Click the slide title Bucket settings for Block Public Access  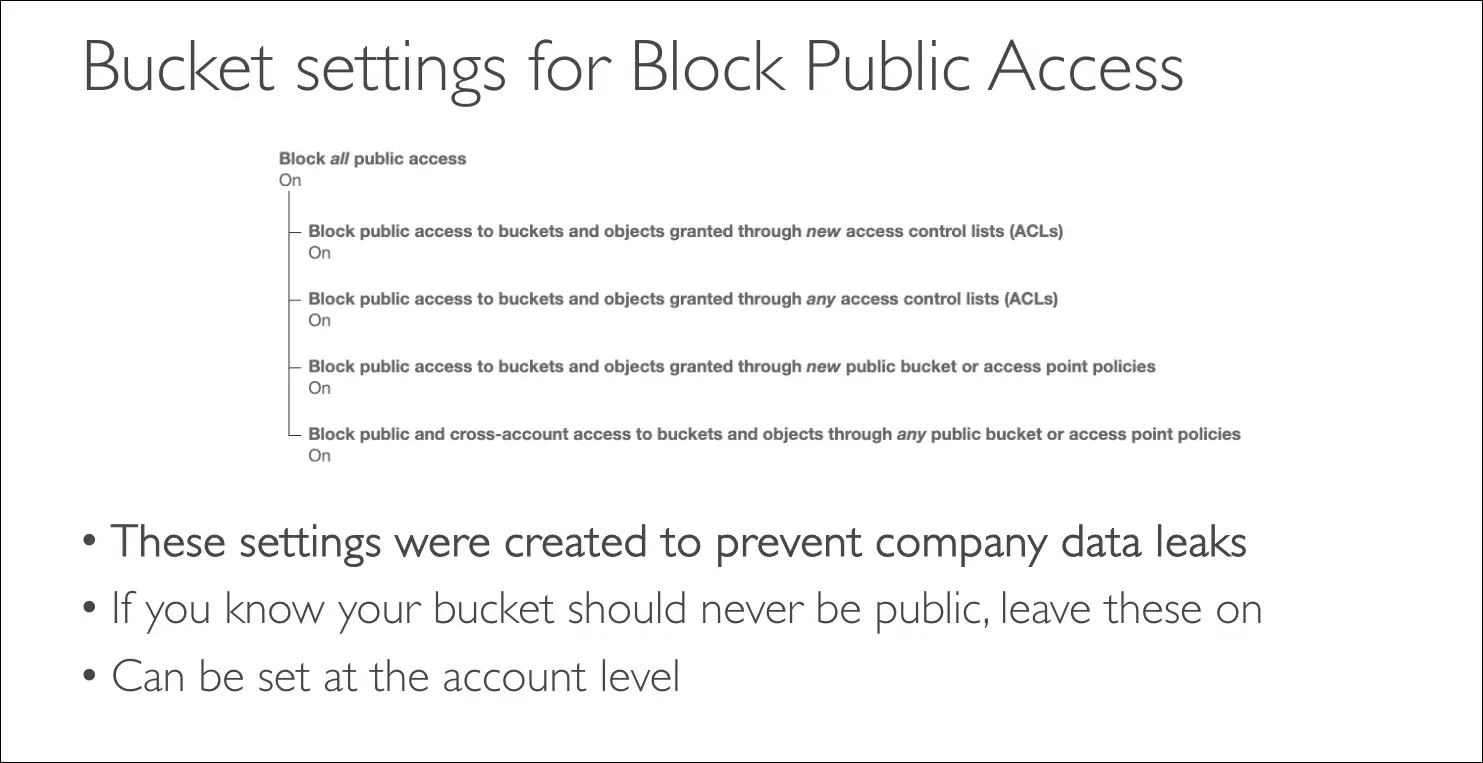click(x=632, y=69)
